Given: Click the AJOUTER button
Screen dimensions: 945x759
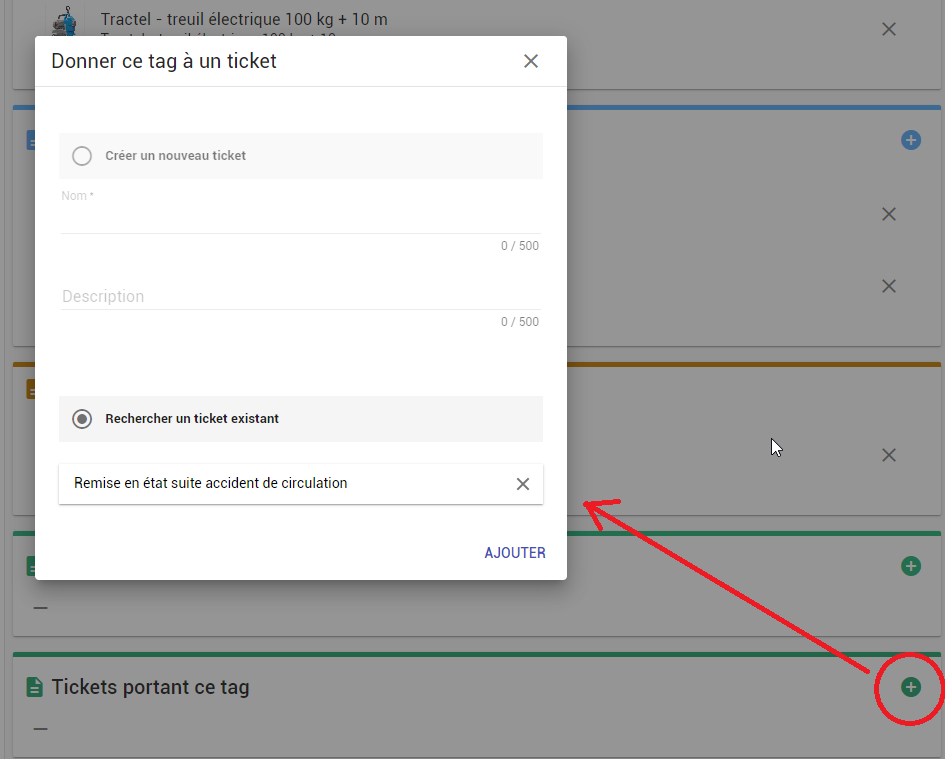Looking at the screenshot, I should (x=515, y=553).
